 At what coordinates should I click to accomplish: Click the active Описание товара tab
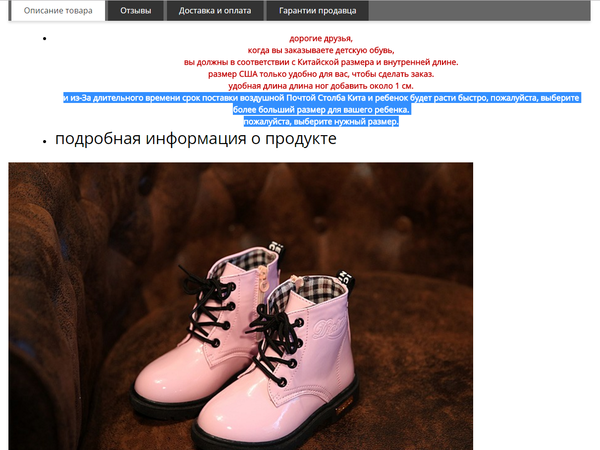tap(58, 10)
